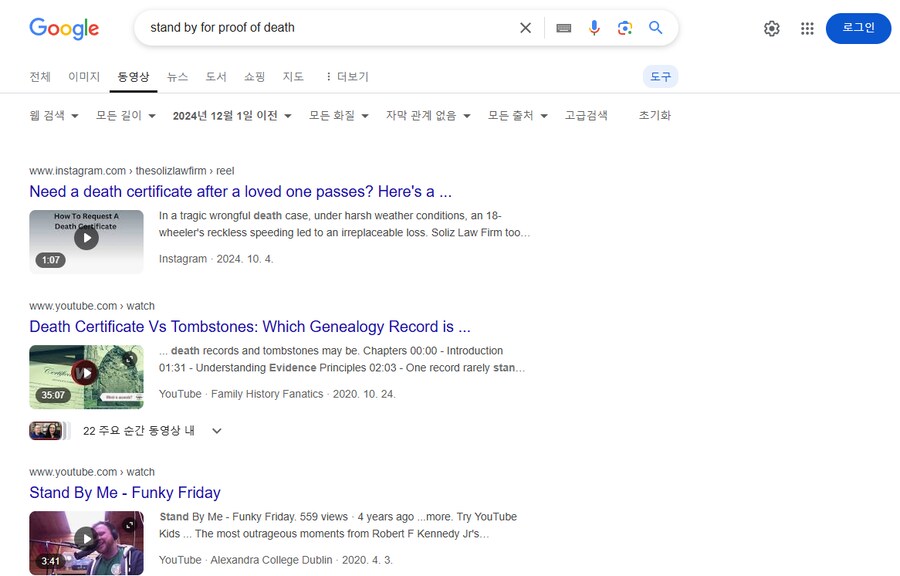Expand the 웹 검색 filter dropdown
Screen dimensions: 900x576
pos(54,116)
